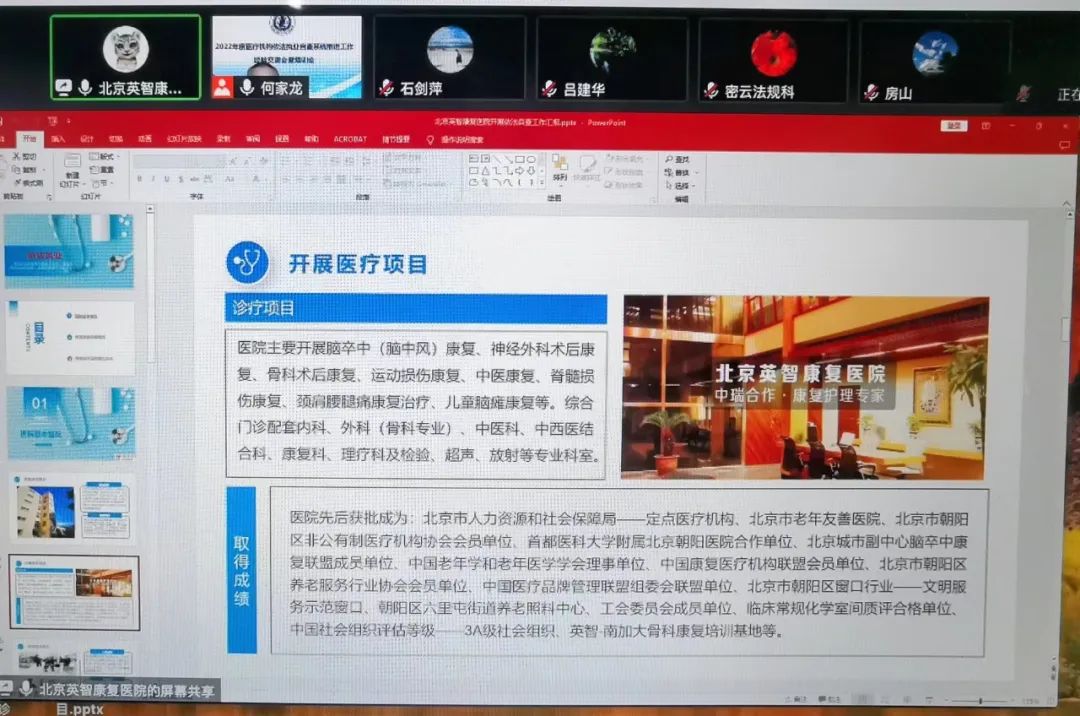Image resolution: width=1080 pixels, height=716 pixels.
Task: Click the 取得成绩 vertical label
Action: coord(241,570)
